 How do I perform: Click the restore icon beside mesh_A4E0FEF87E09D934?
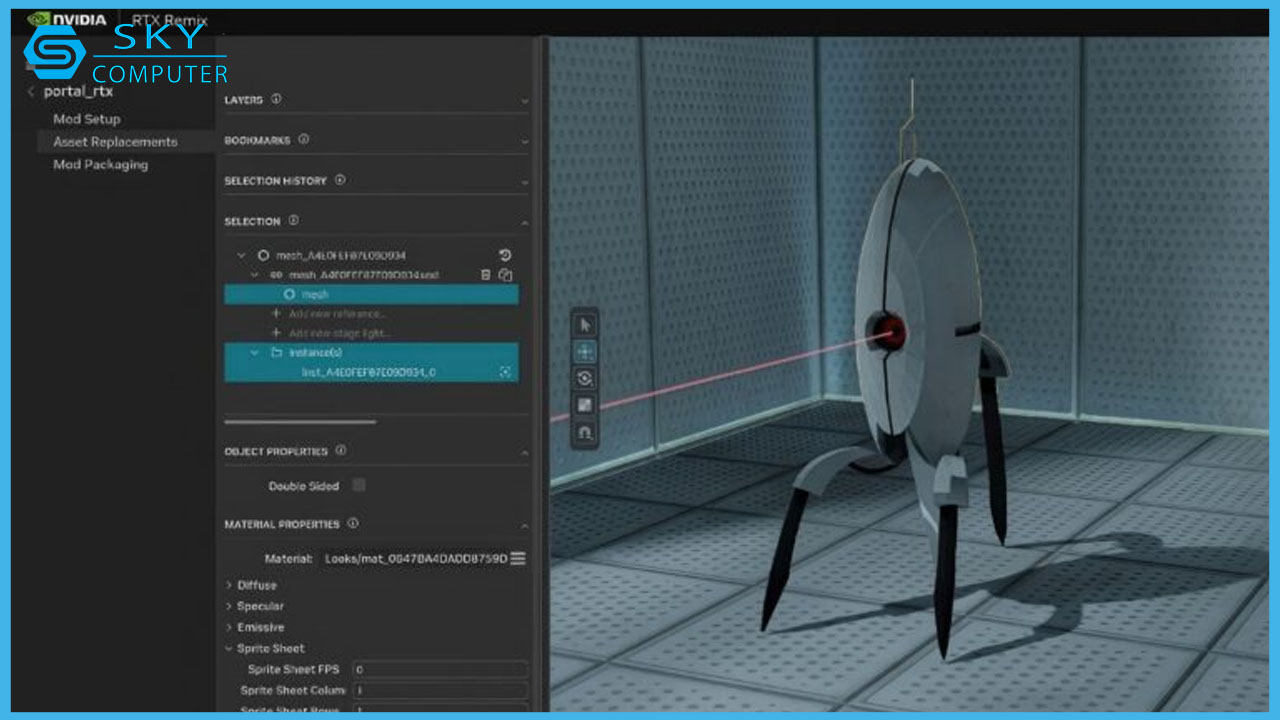point(505,255)
